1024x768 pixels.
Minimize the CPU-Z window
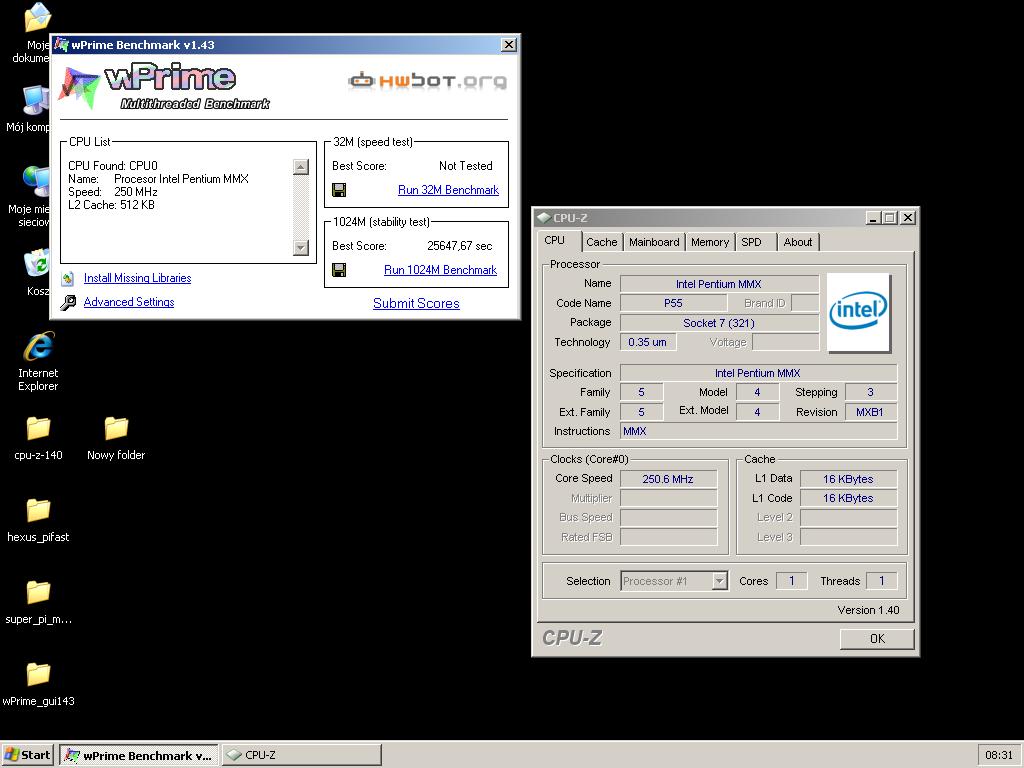pos(872,217)
